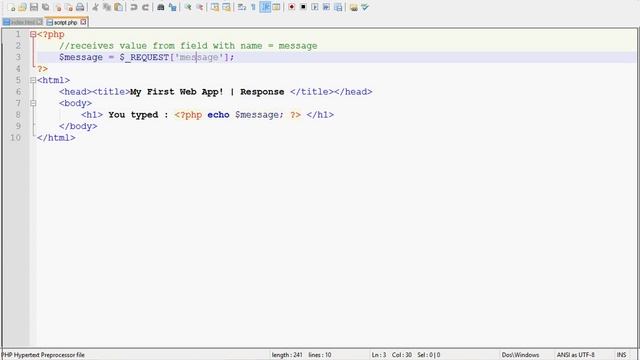Viewport: 640px width, 360px height.
Task: Click the checkmark icon at toolbar end
Action: (365, 7)
